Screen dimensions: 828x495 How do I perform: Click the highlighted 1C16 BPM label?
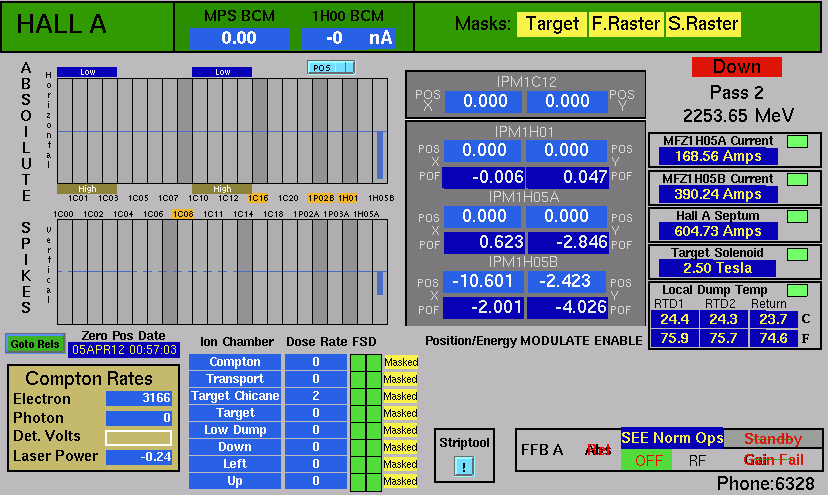[258, 198]
